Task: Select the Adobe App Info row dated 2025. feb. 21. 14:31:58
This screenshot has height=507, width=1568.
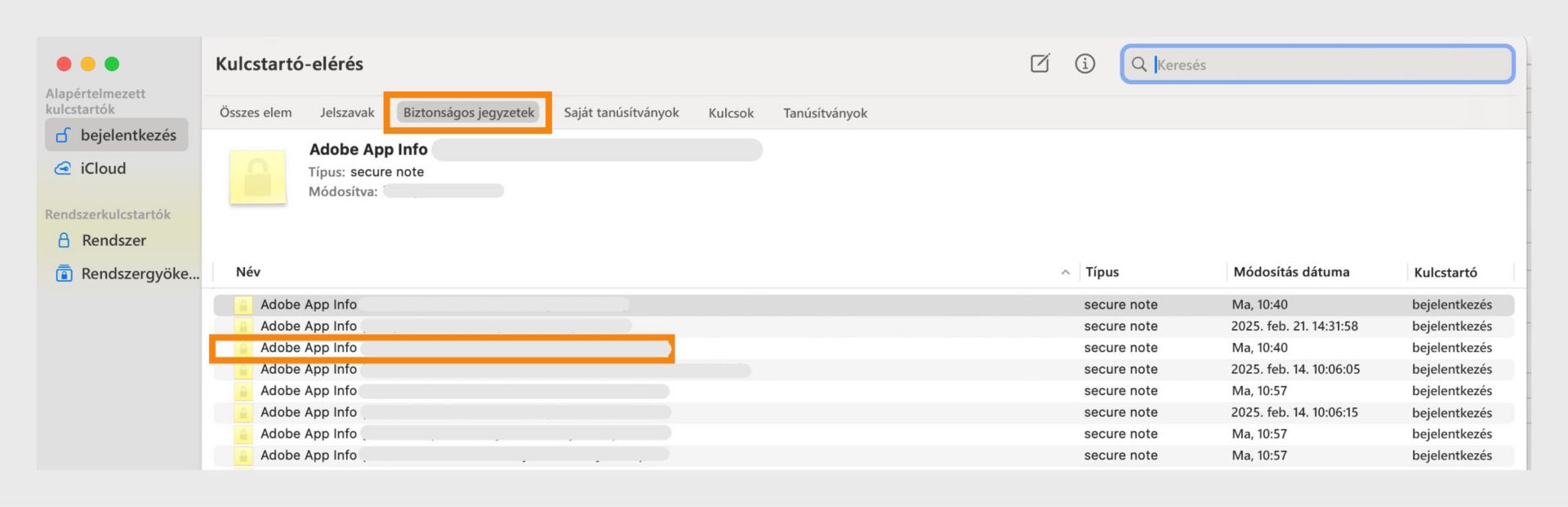Action: (863, 326)
